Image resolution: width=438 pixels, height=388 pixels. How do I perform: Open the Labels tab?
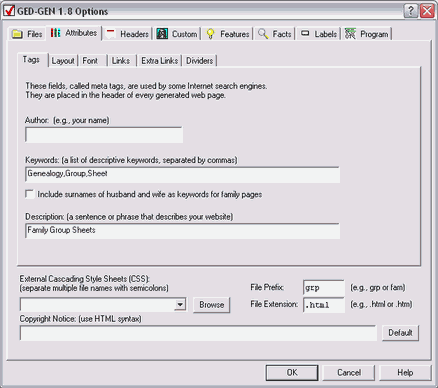coord(318,34)
